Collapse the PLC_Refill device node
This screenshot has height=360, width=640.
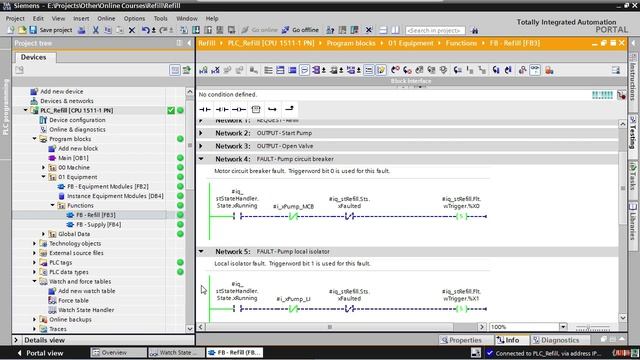(26, 110)
